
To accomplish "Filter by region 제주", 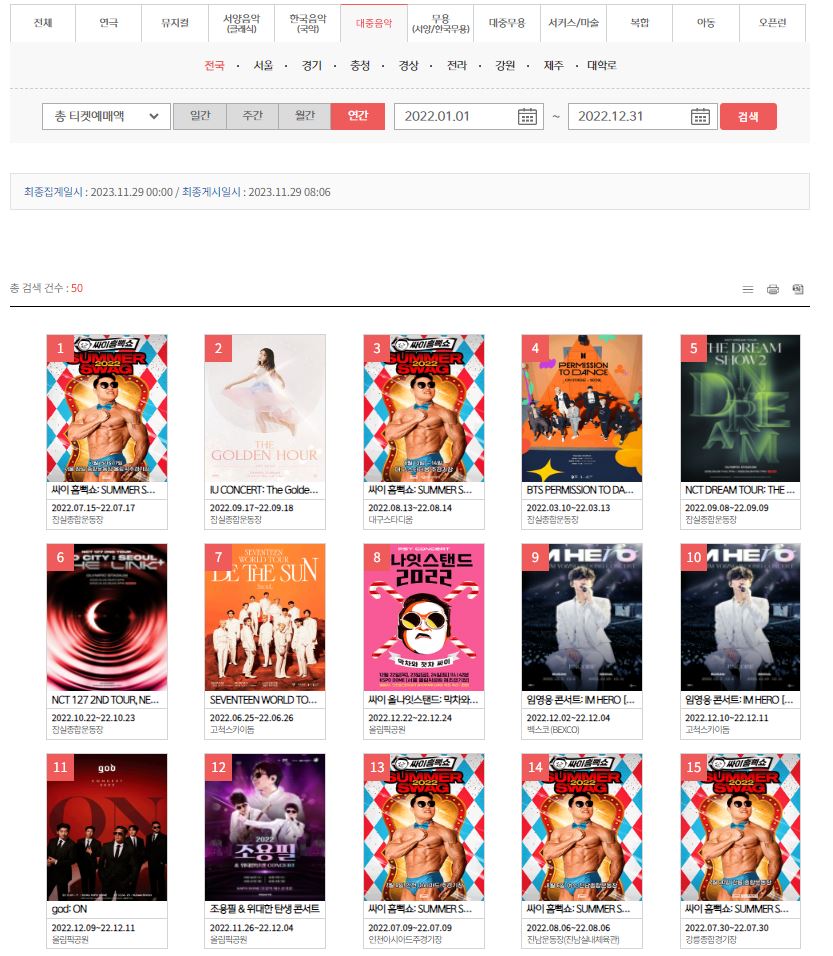I will (553, 65).
